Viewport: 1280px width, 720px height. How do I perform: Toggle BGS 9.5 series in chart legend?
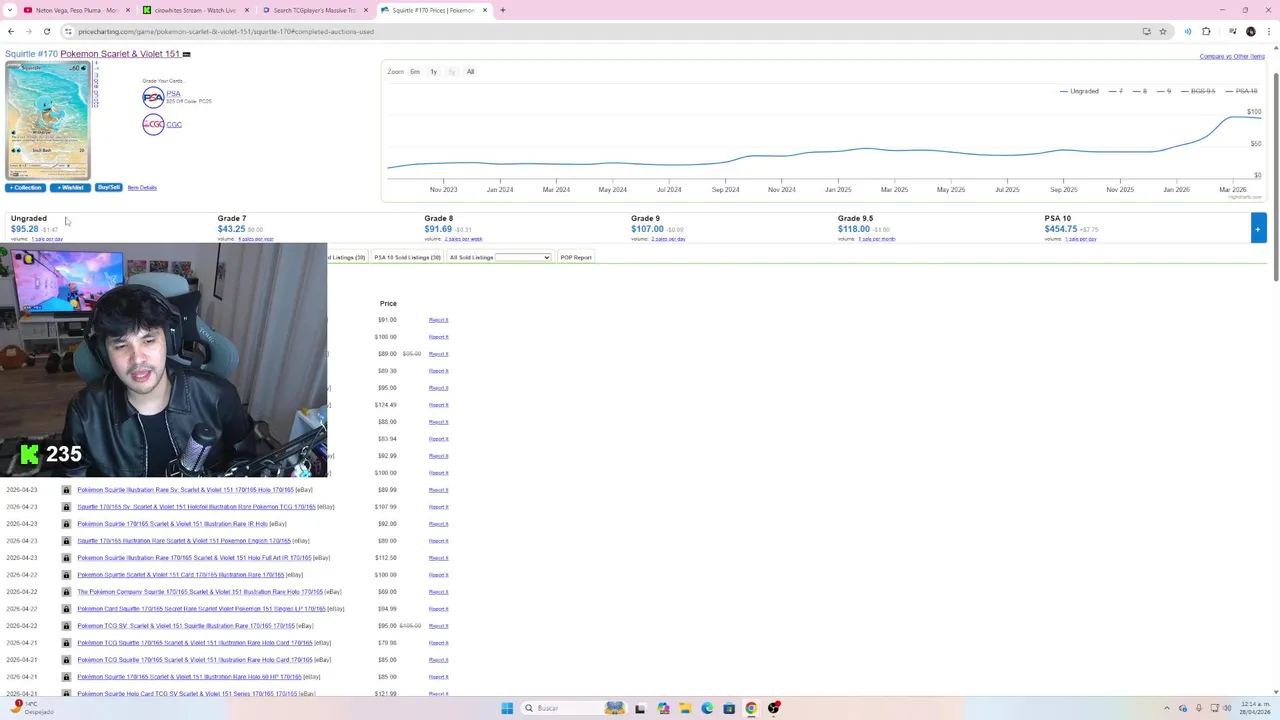pos(1197,91)
